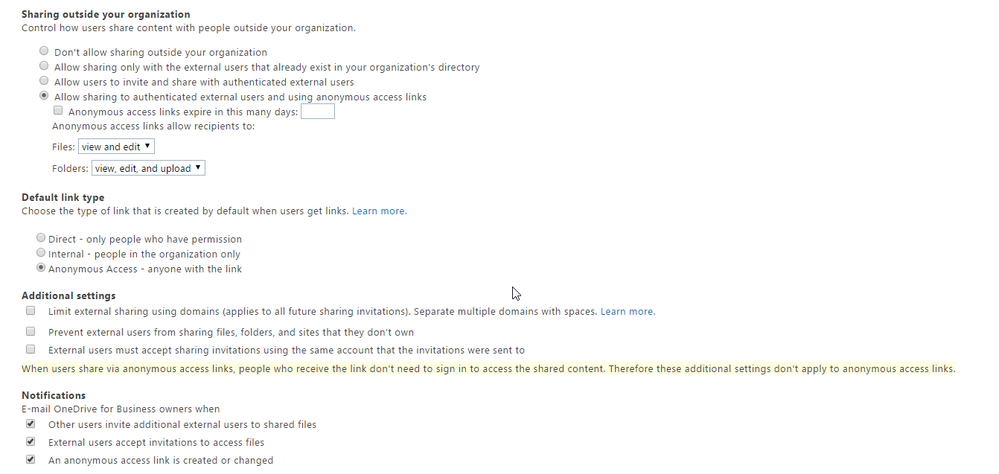
Task: Select "Don't allow sharing outside your organization"
Action: coord(43,51)
